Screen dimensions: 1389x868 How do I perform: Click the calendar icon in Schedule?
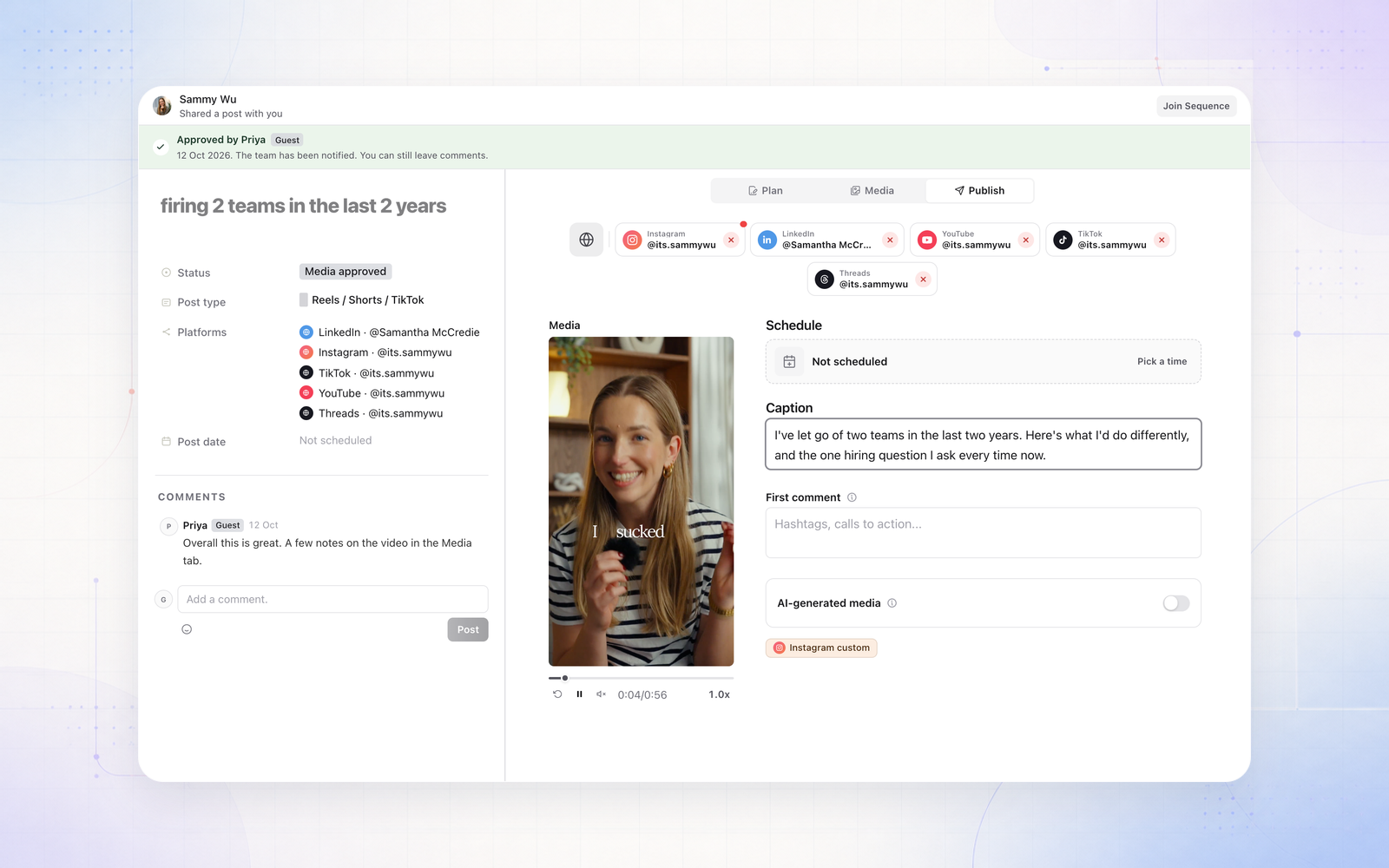click(x=789, y=362)
